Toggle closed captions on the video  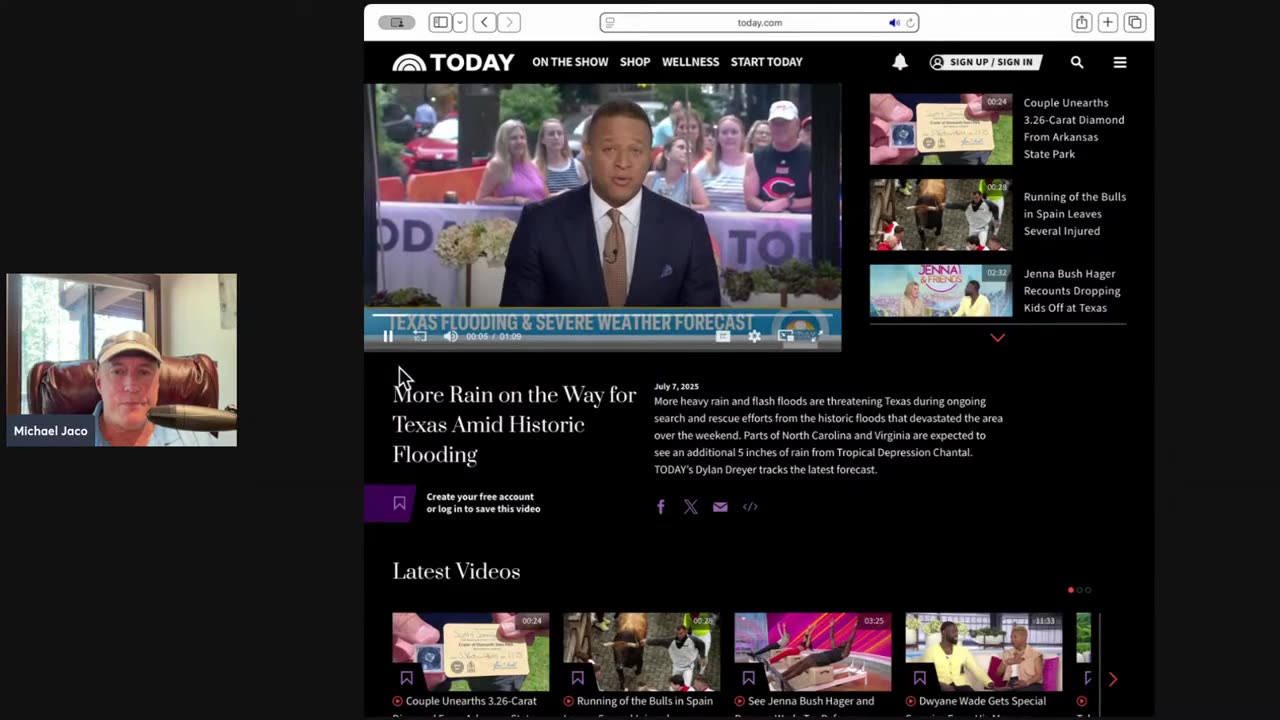tap(723, 337)
